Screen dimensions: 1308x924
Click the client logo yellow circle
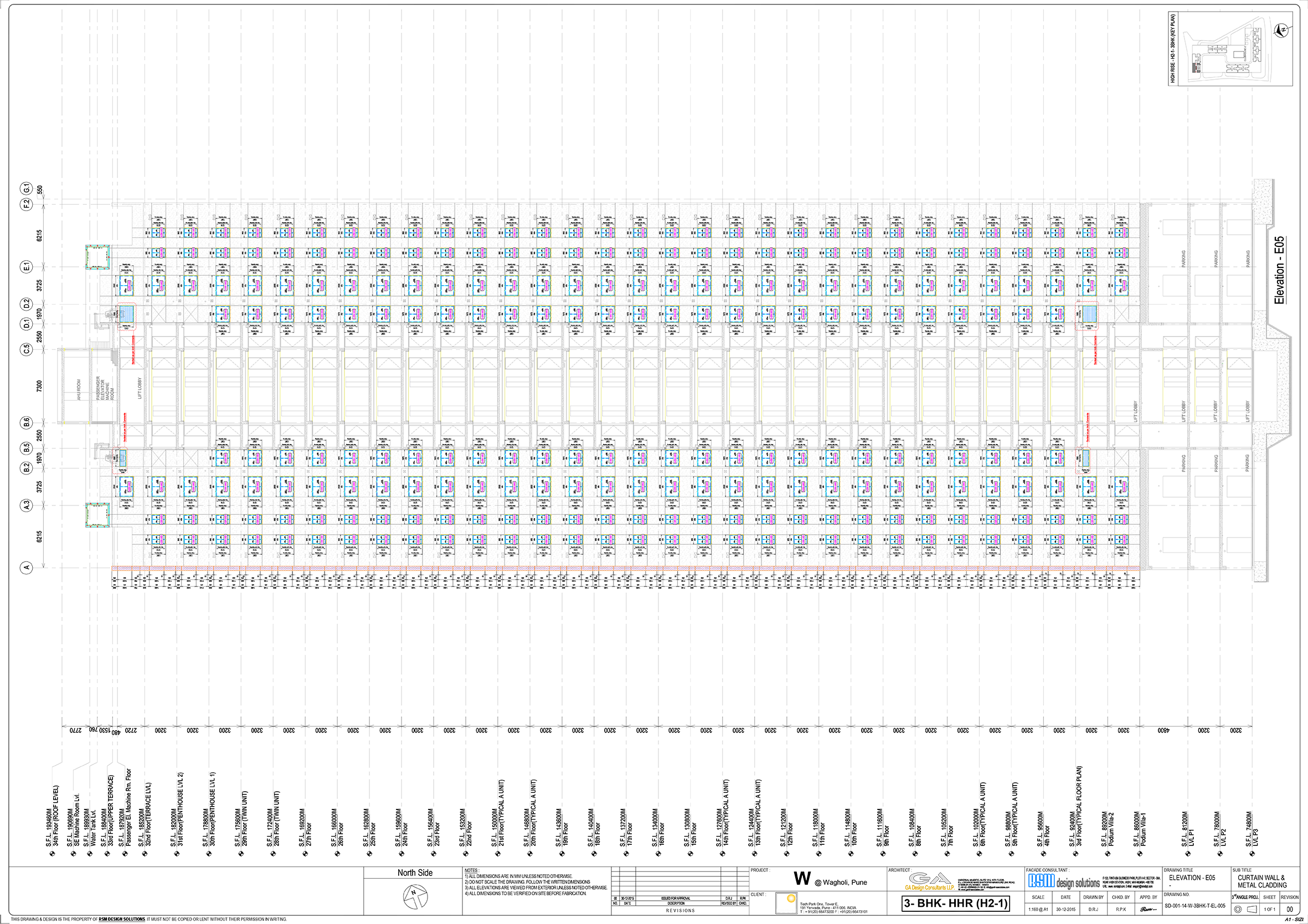791,899
